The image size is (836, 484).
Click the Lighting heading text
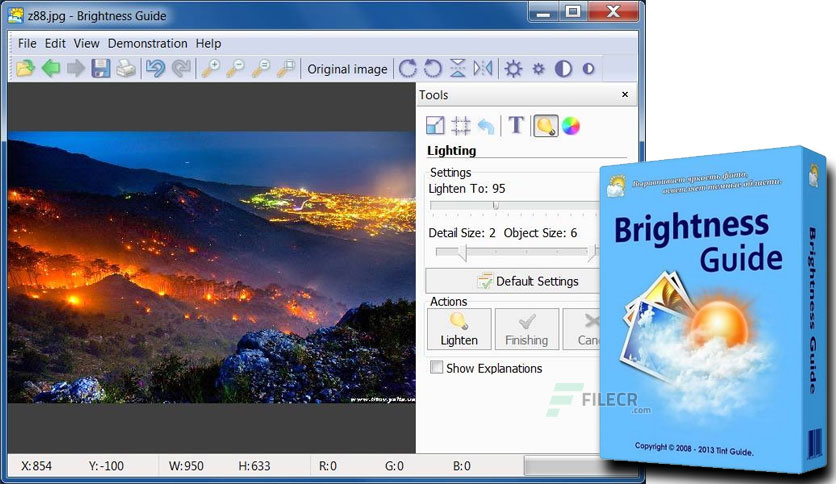452,151
